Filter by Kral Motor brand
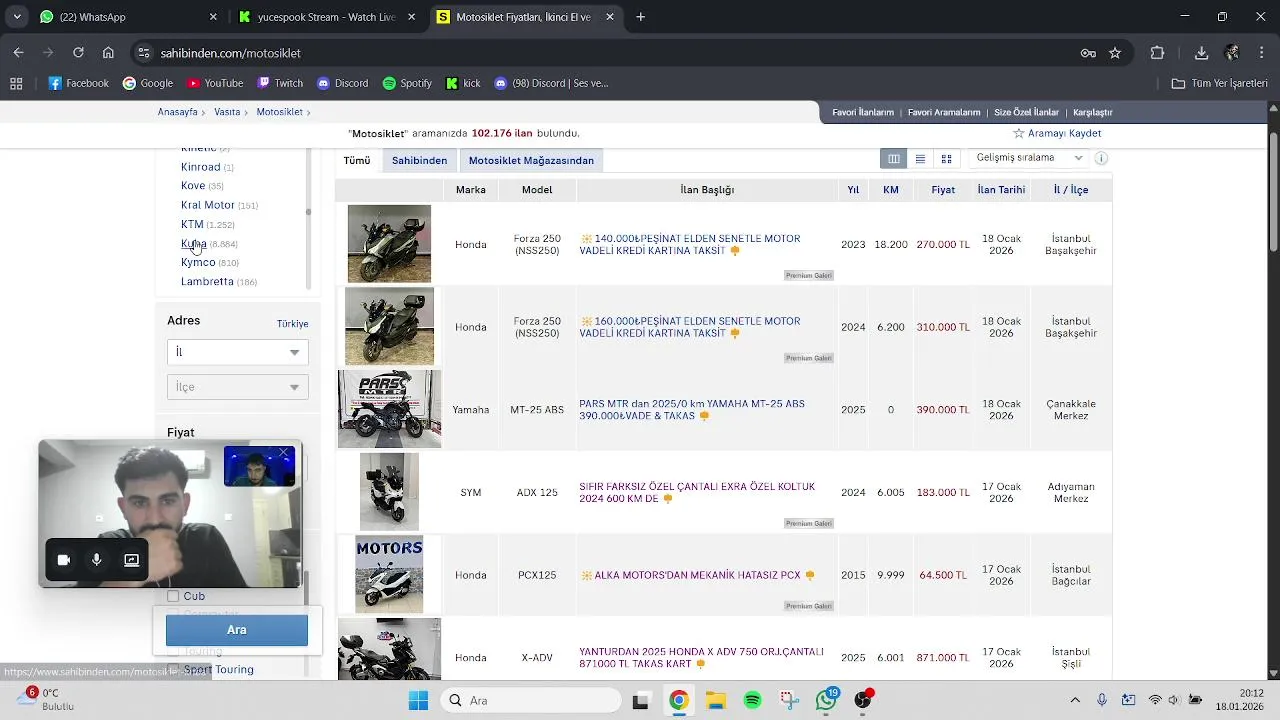 (x=207, y=205)
